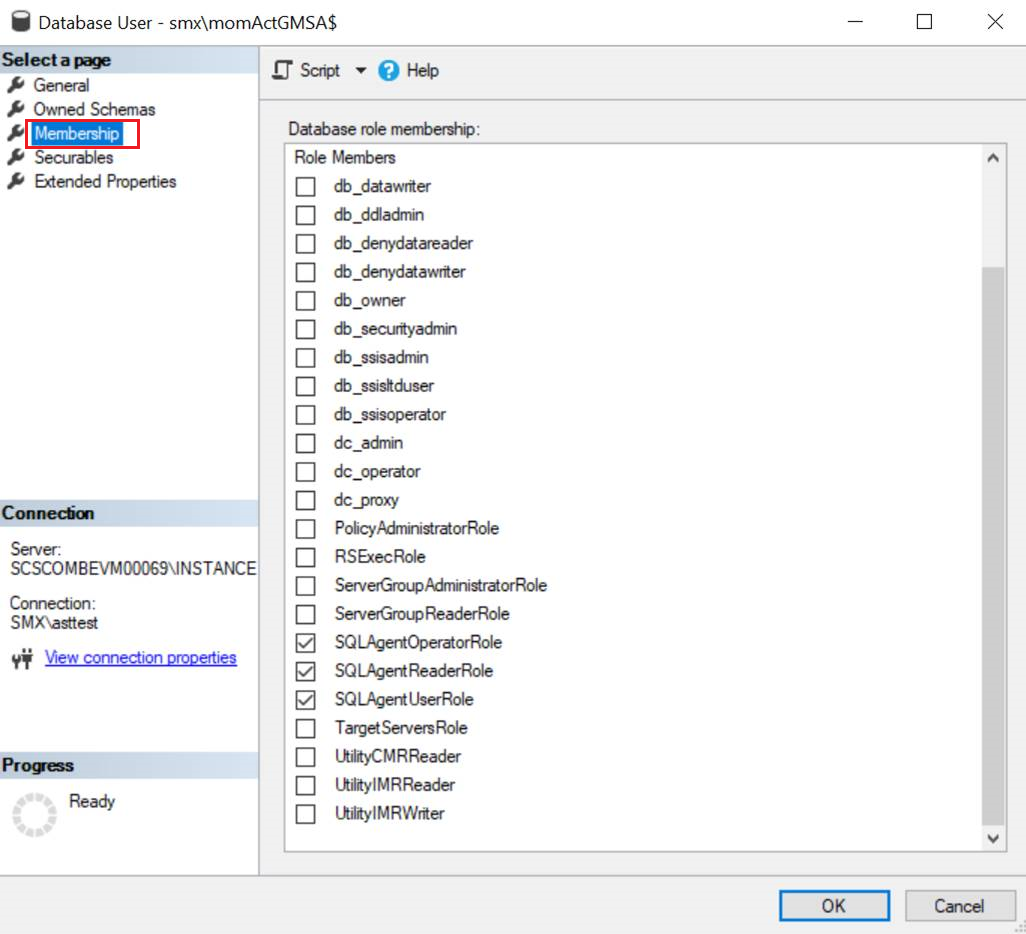Uncheck the SQLAgentOperatorRole membership
Image resolution: width=1026 pixels, height=934 pixels.
tap(305, 642)
